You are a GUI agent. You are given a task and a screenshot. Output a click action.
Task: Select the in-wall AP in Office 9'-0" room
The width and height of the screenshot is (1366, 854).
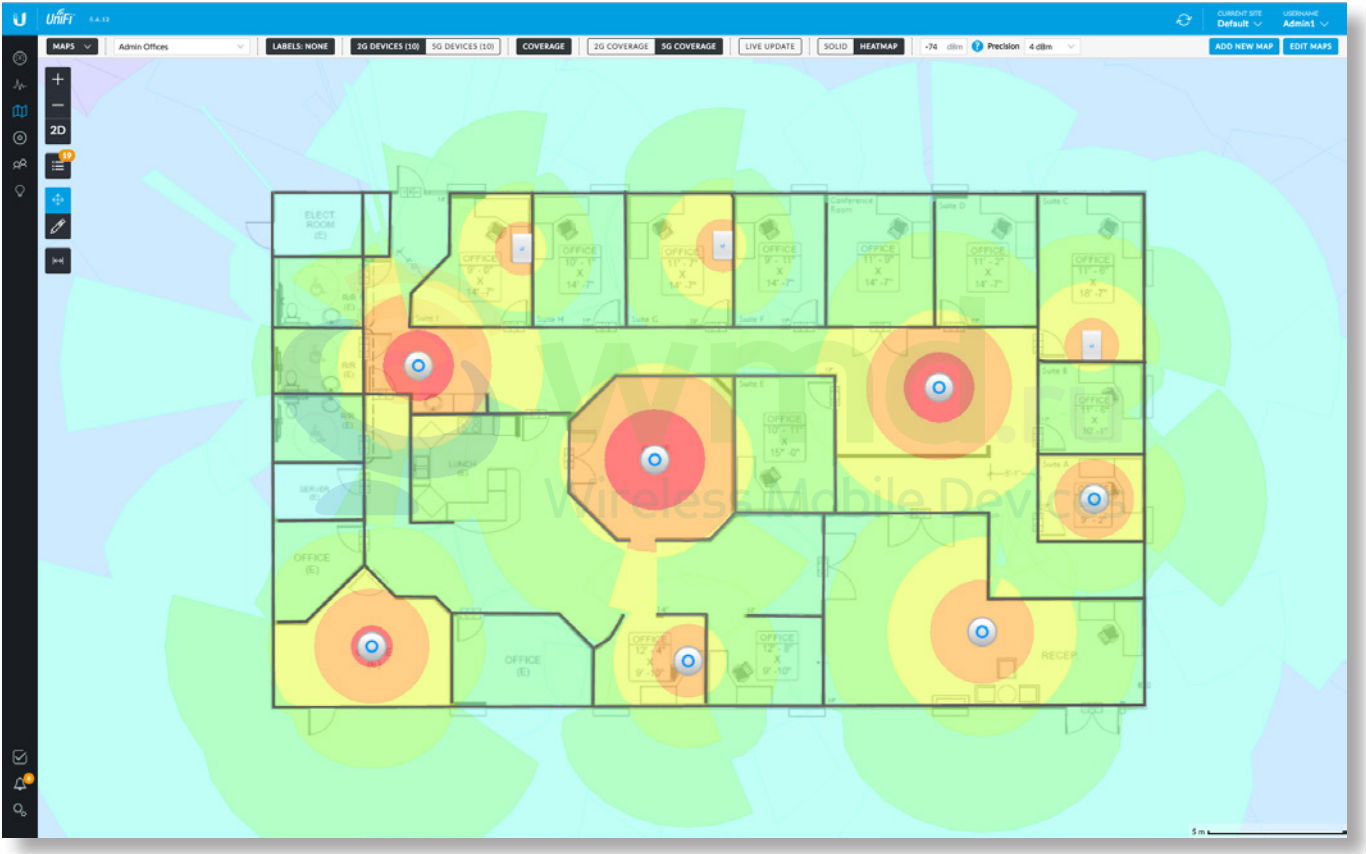click(x=521, y=247)
